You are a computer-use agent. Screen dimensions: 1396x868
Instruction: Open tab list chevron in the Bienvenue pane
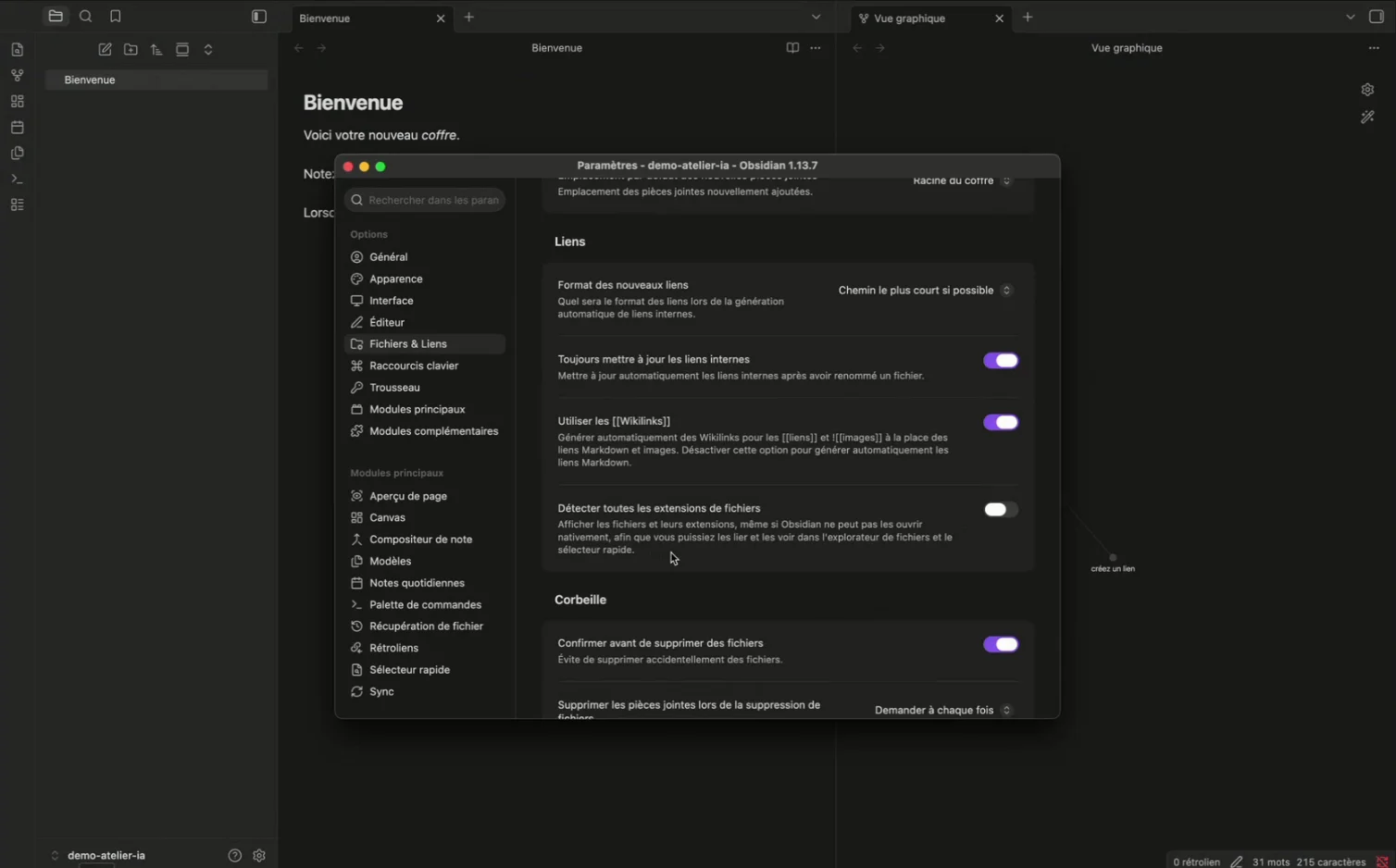click(x=816, y=17)
